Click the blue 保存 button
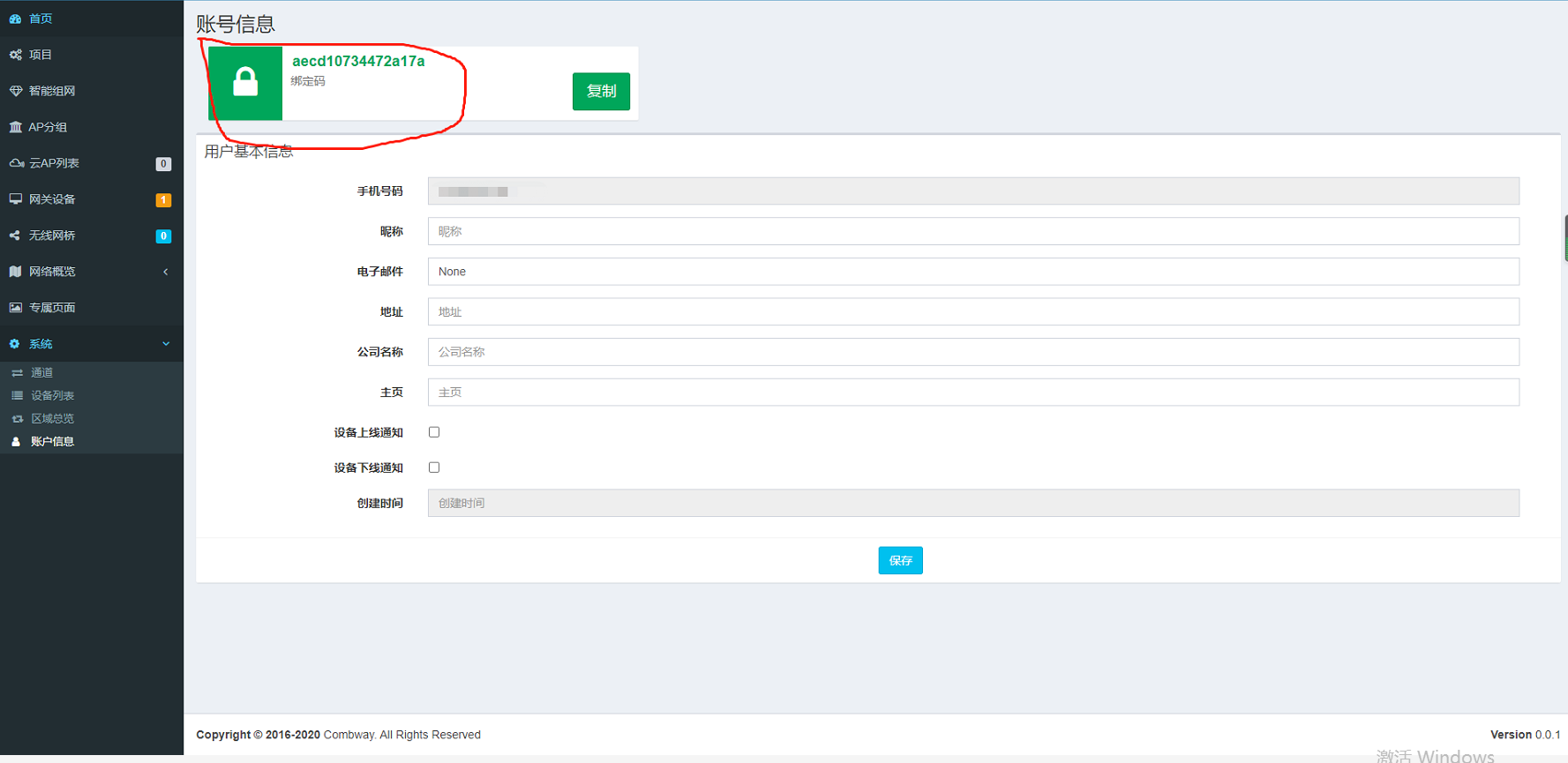 click(x=900, y=561)
